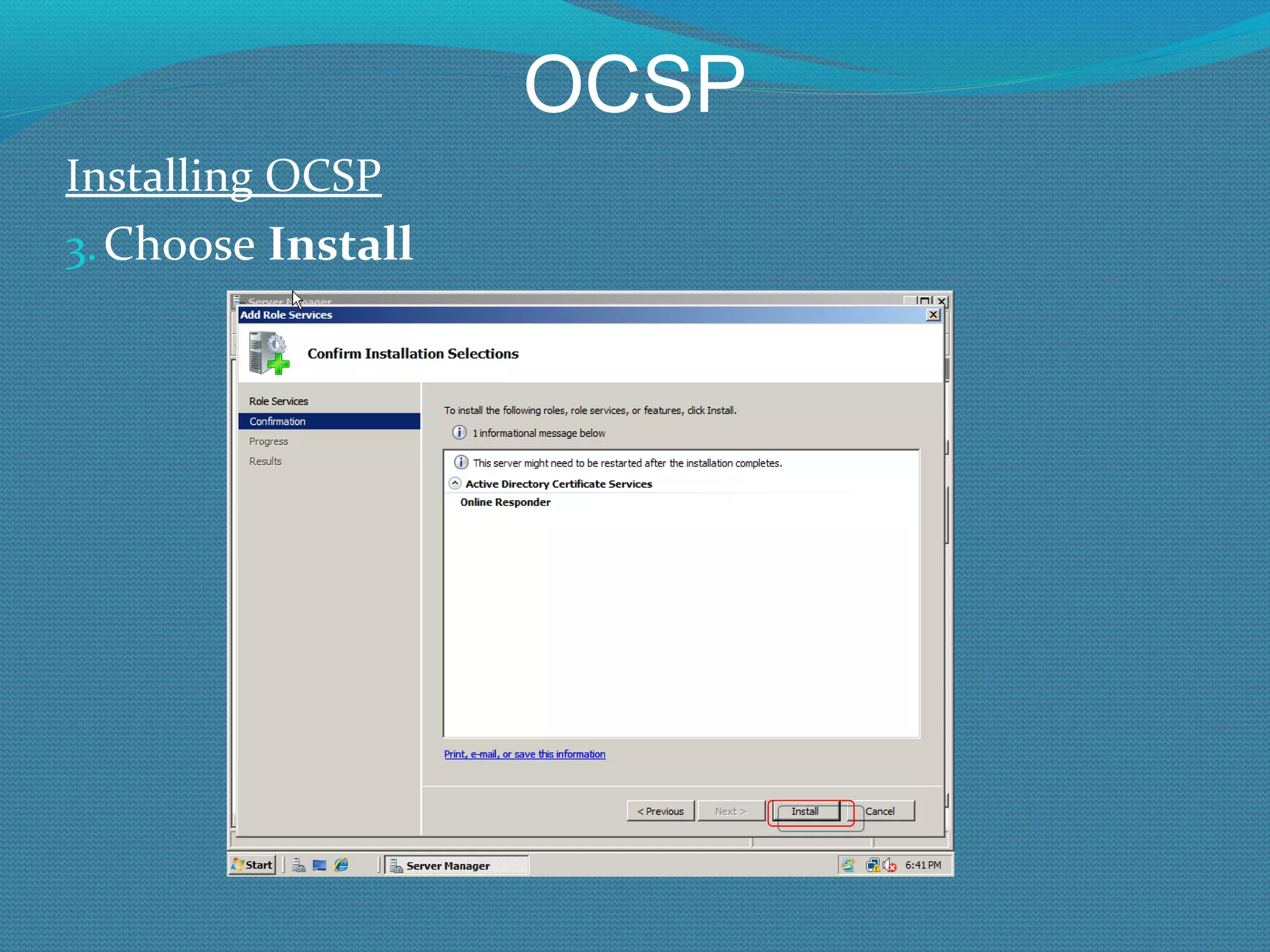The height and width of the screenshot is (952, 1270).
Task: Click the Cancel button
Action: pos(881,811)
